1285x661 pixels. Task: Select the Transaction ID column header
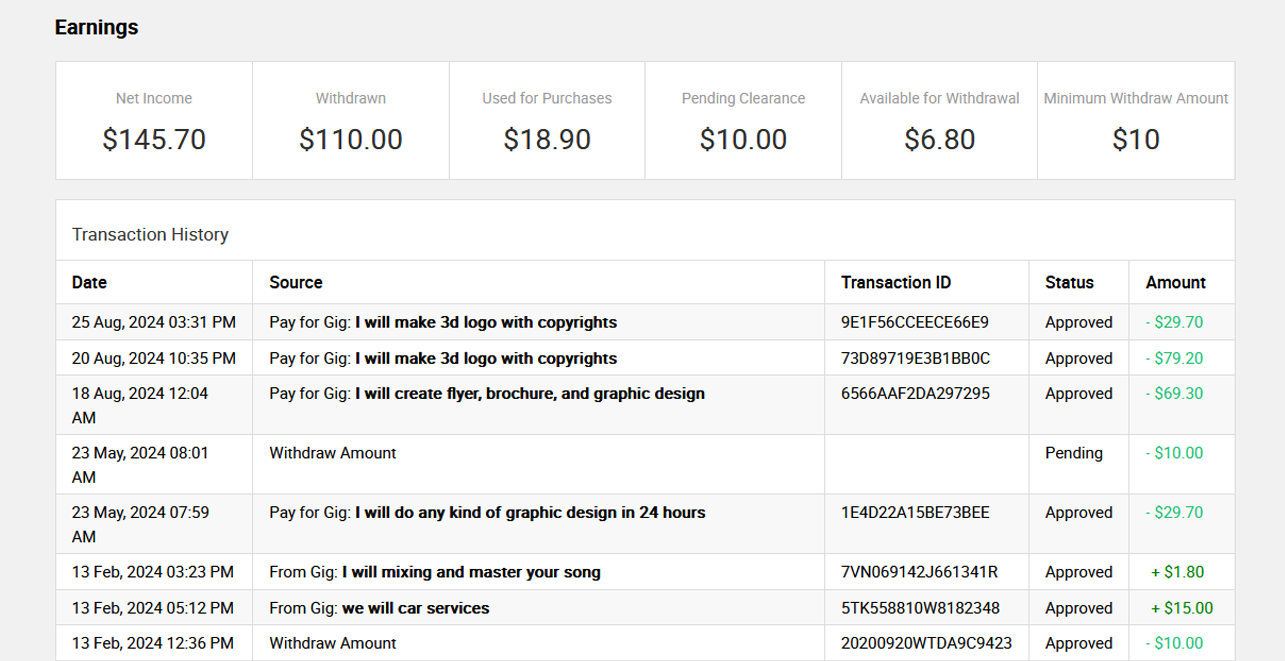[x=896, y=282]
